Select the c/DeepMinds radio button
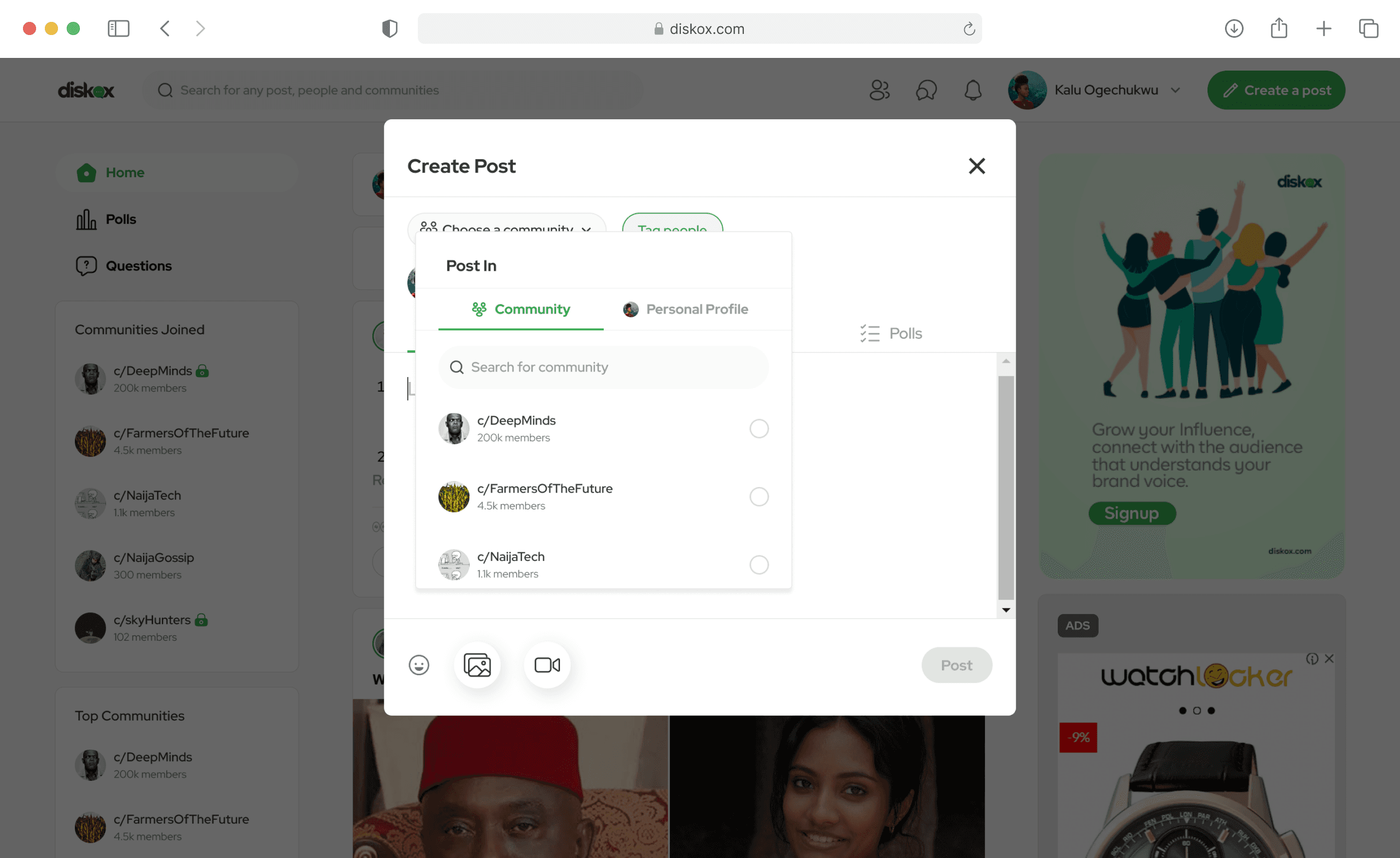1400x858 pixels. 759,428
